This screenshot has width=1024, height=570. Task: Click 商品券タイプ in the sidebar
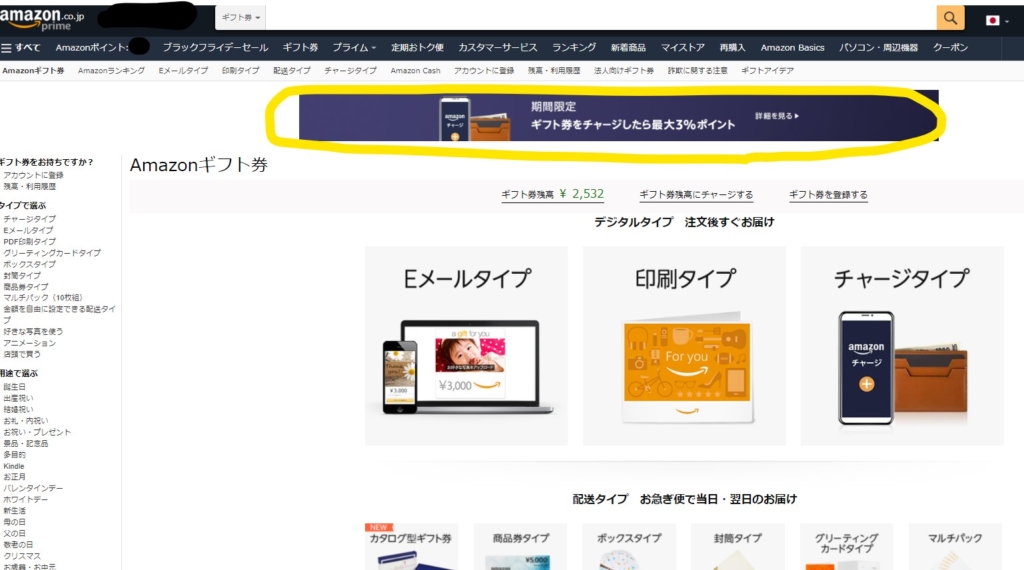(25, 287)
